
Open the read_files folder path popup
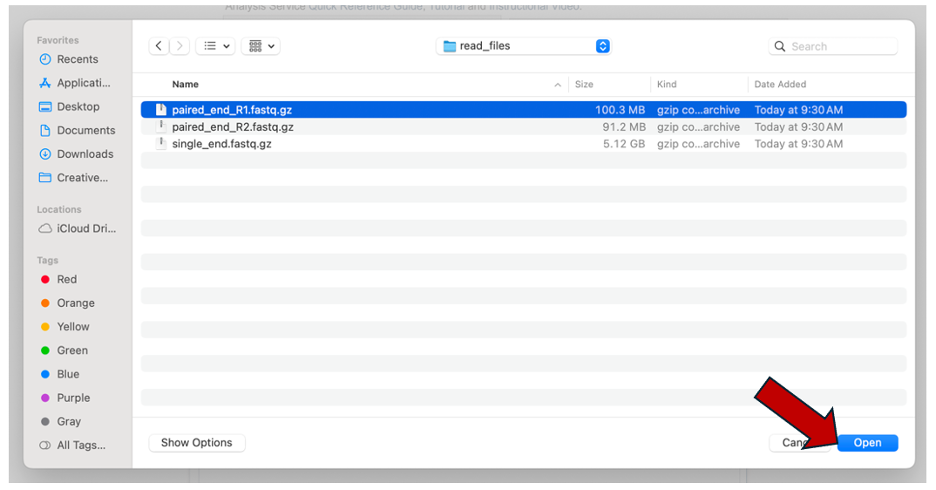point(524,46)
